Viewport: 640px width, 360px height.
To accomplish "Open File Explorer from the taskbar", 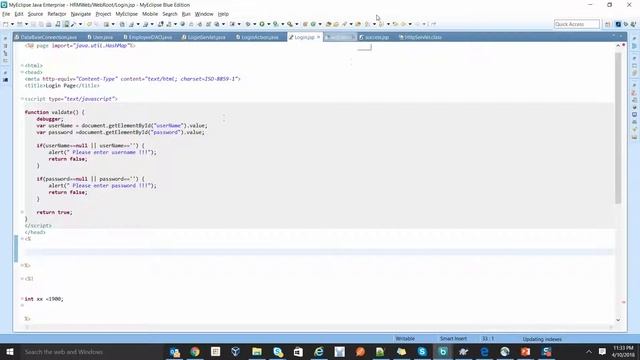I will (257, 352).
